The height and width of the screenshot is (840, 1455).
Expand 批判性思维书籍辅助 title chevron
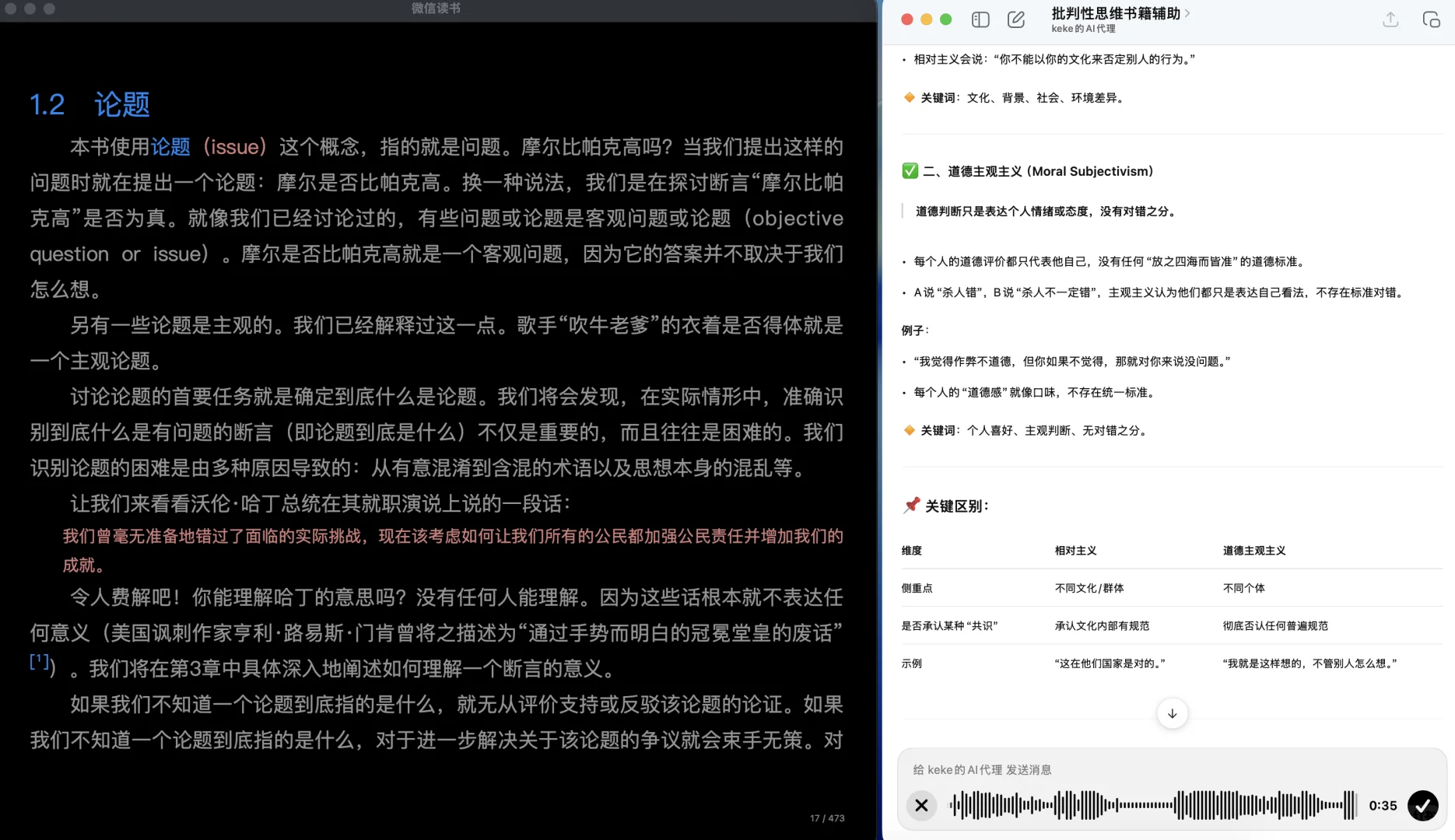[1187, 13]
